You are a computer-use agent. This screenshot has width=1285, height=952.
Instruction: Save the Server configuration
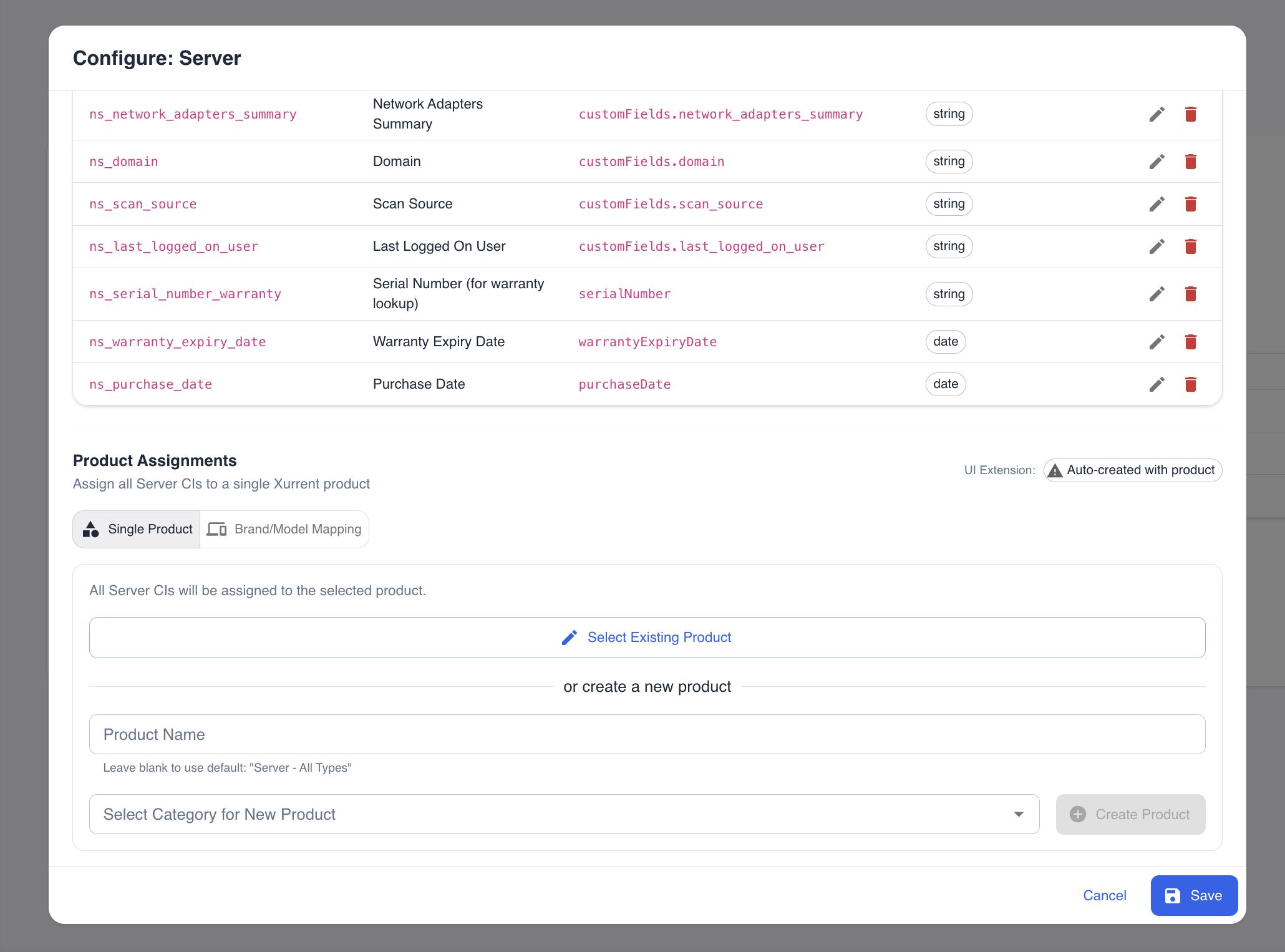1193,895
